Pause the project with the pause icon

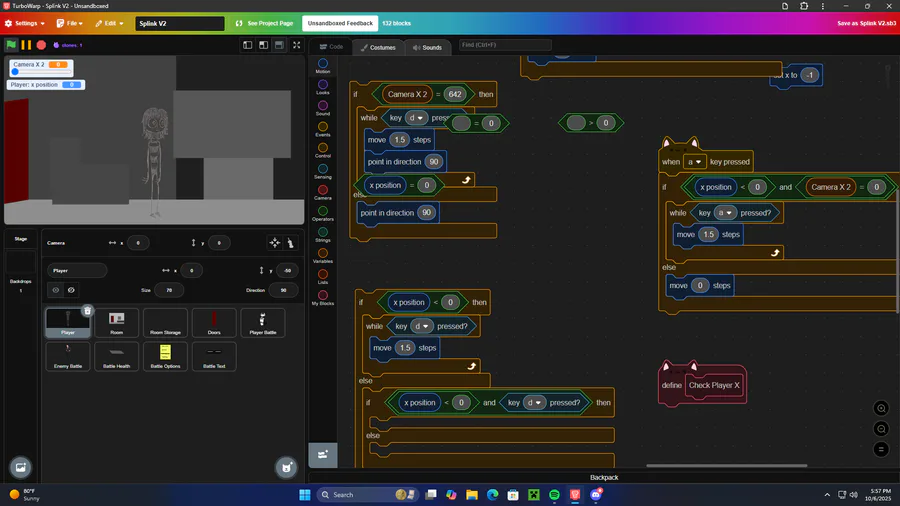coord(26,45)
